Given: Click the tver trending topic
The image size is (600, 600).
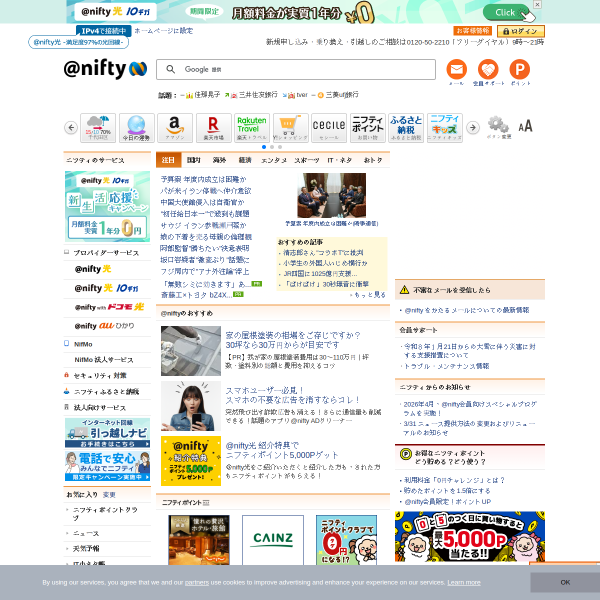Looking at the screenshot, I should (302, 95).
